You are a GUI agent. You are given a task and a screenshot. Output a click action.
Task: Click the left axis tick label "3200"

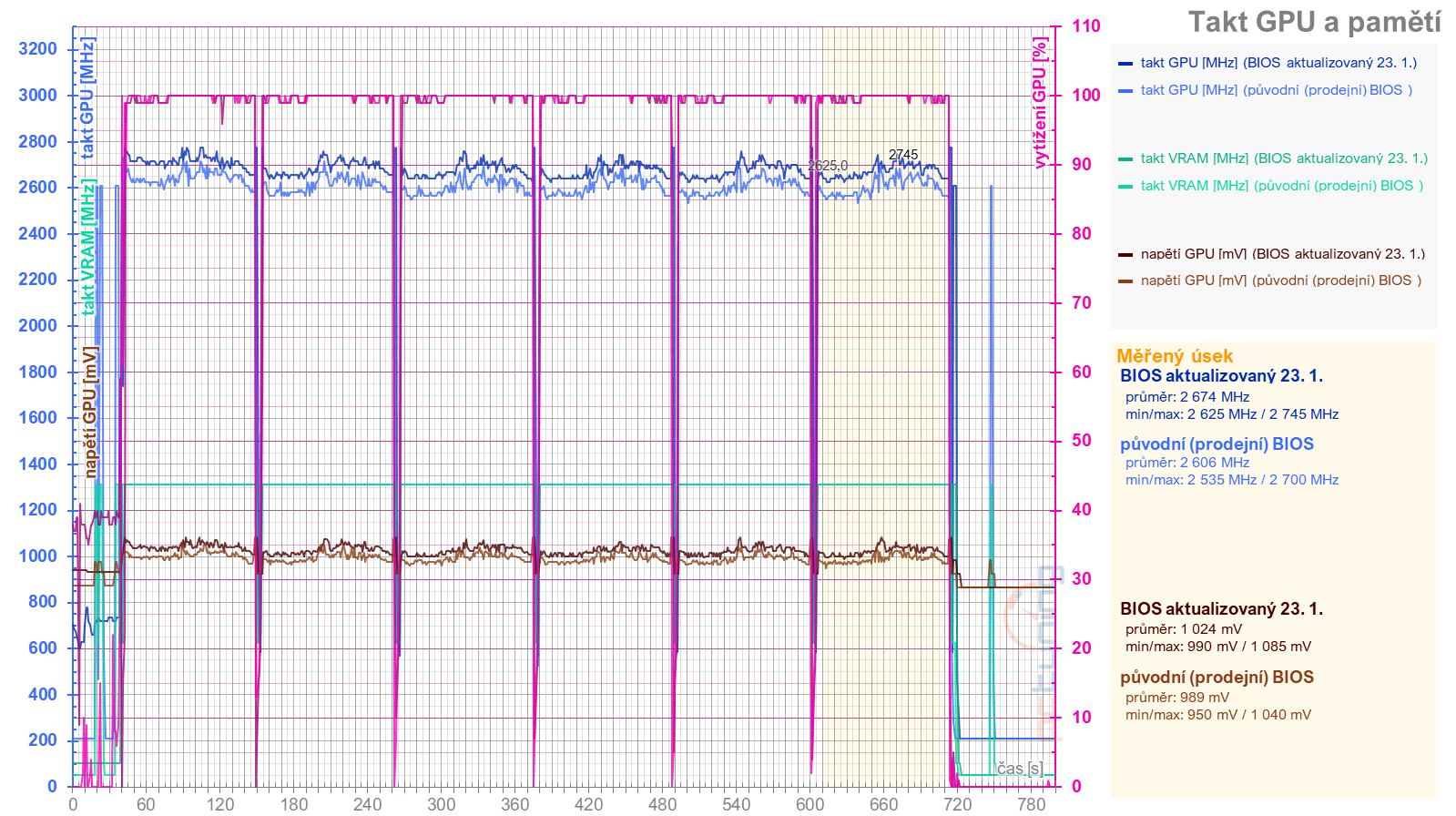[x=38, y=49]
